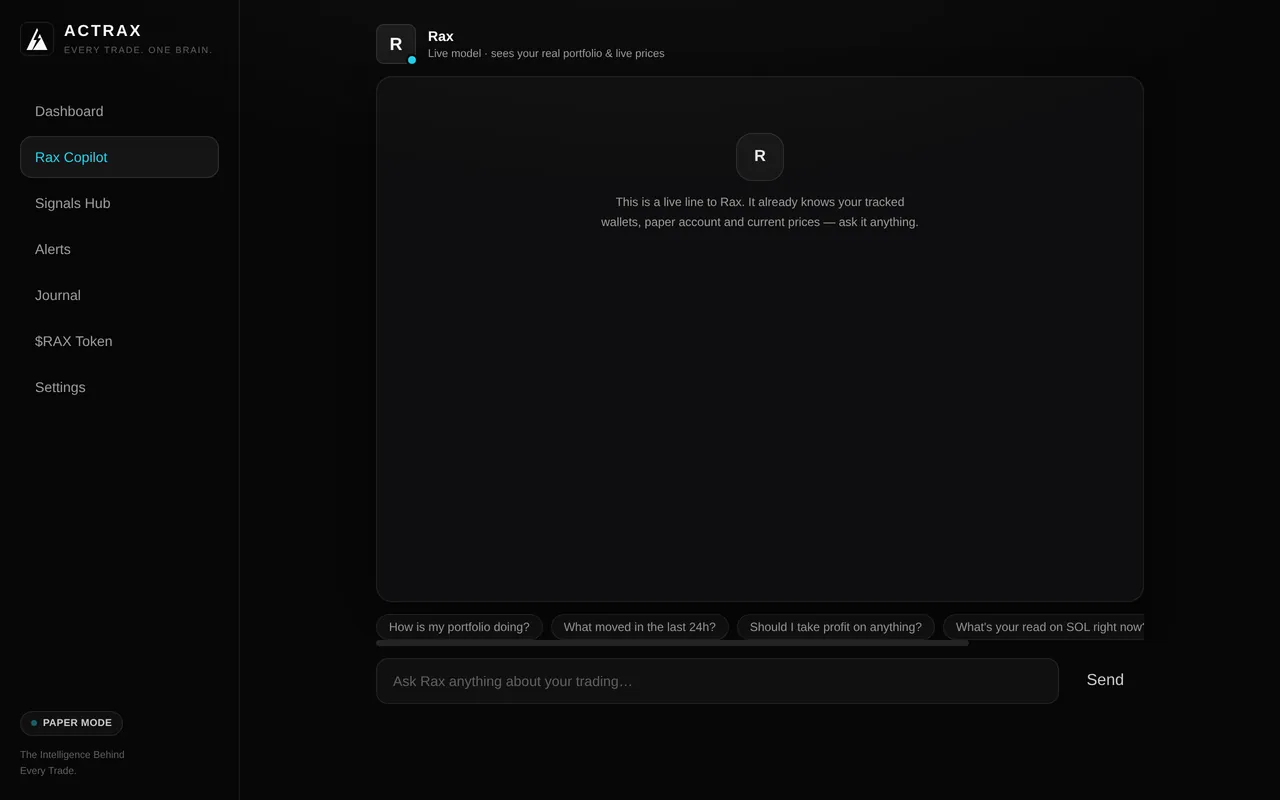Click the teal dot in the Paper Mode badge

point(34,723)
